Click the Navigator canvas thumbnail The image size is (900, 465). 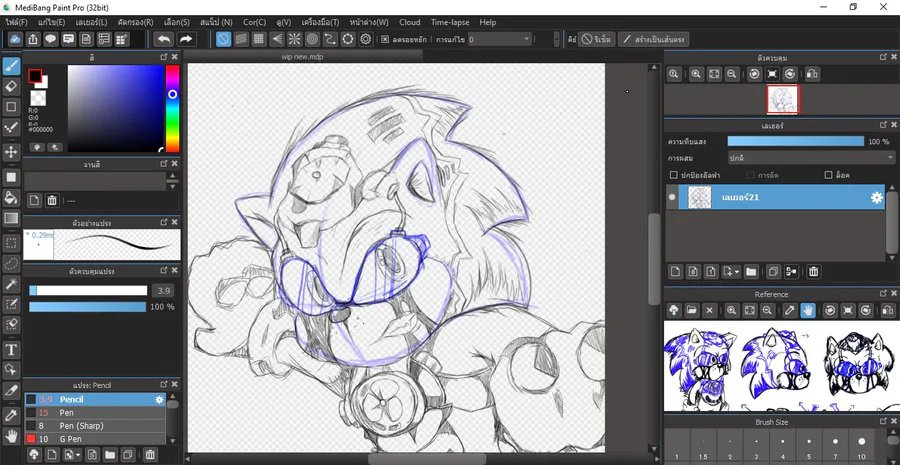coord(783,100)
